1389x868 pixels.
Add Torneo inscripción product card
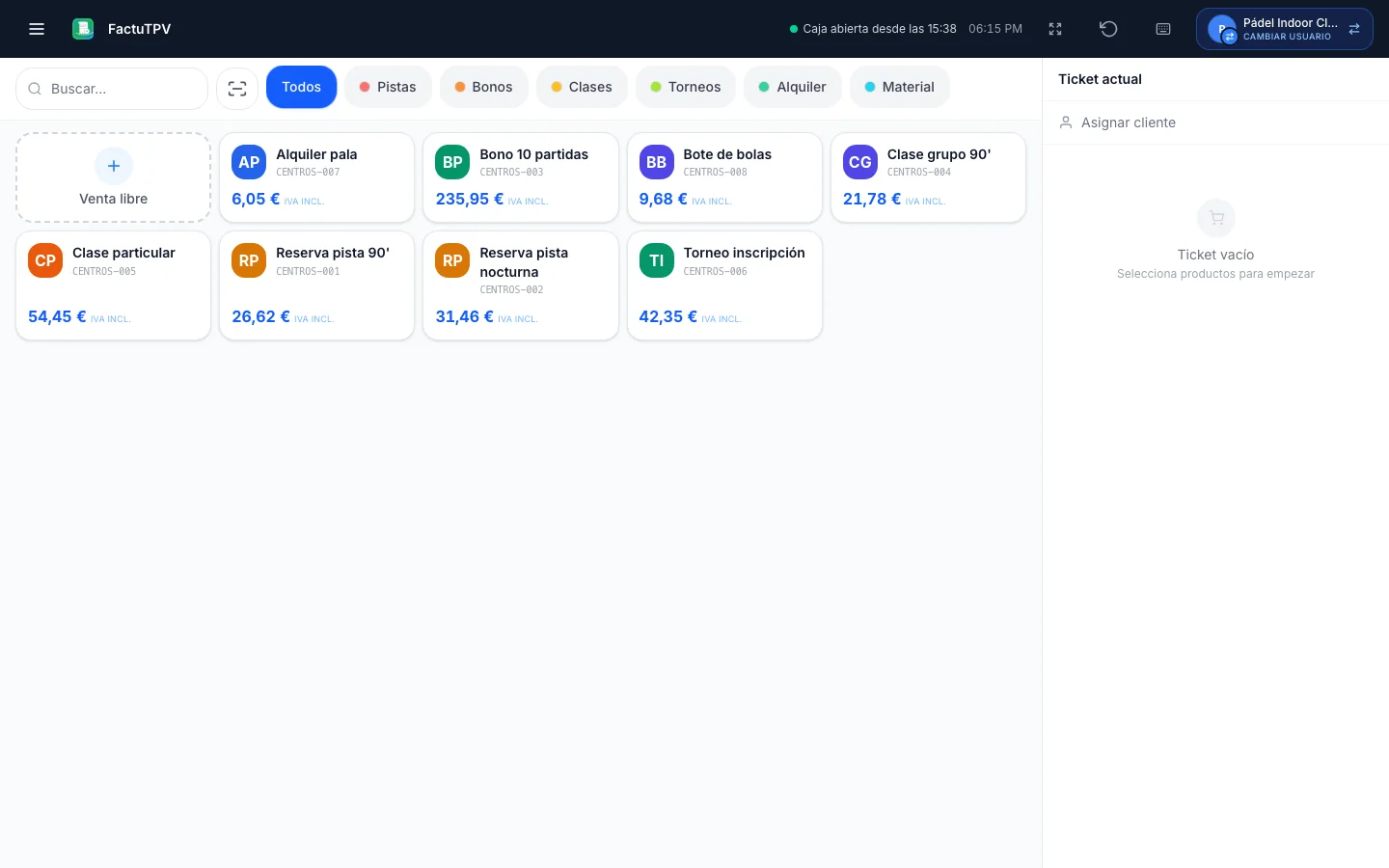pos(724,285)
